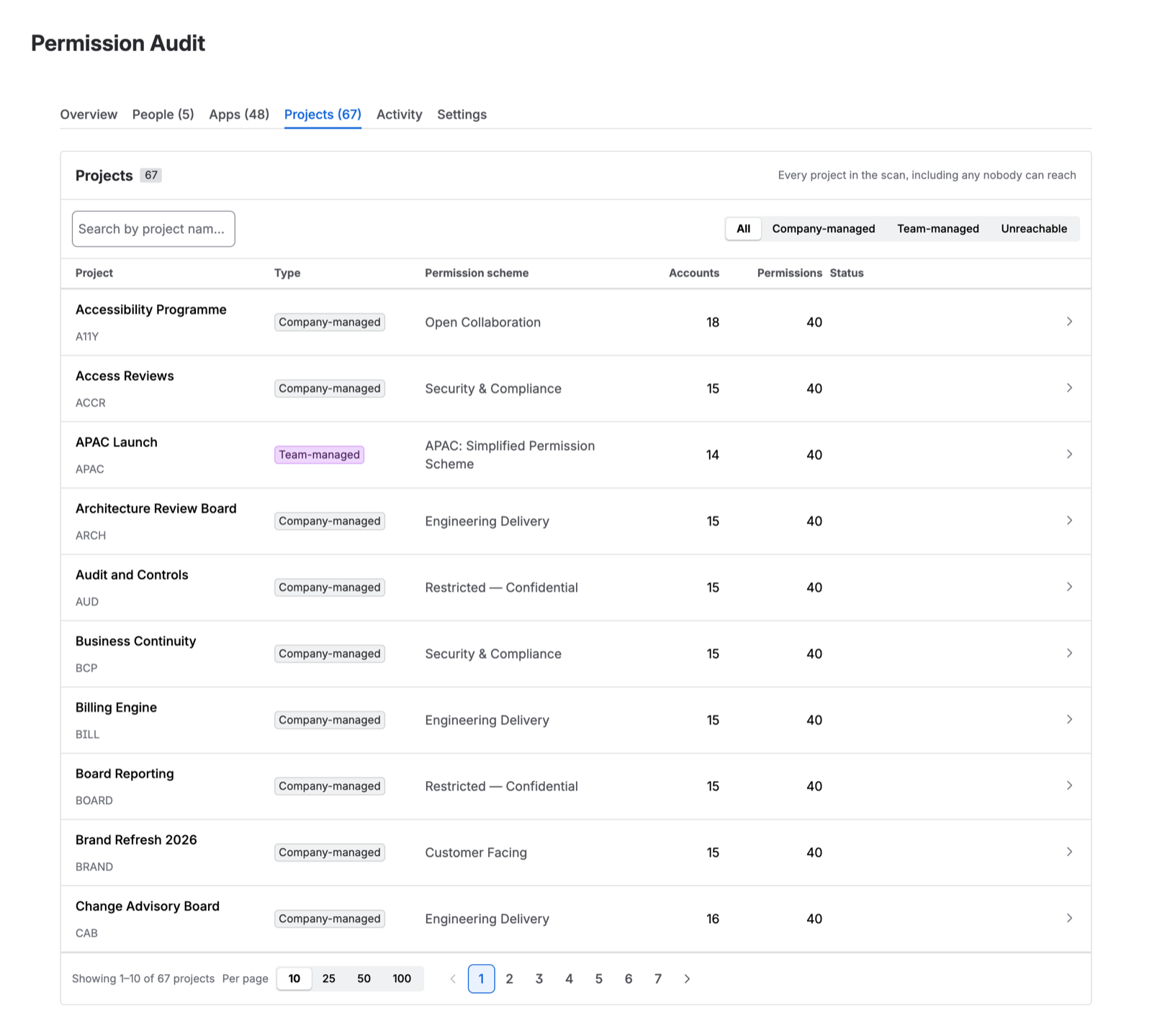Click account count 18

pos(713,322)
